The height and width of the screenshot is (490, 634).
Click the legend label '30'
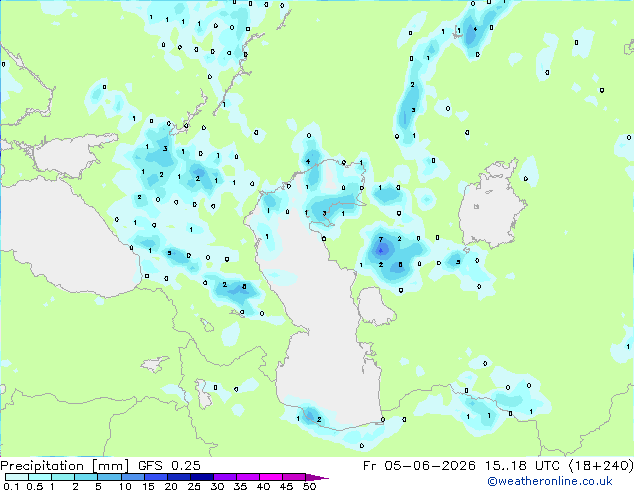(217, 486)
